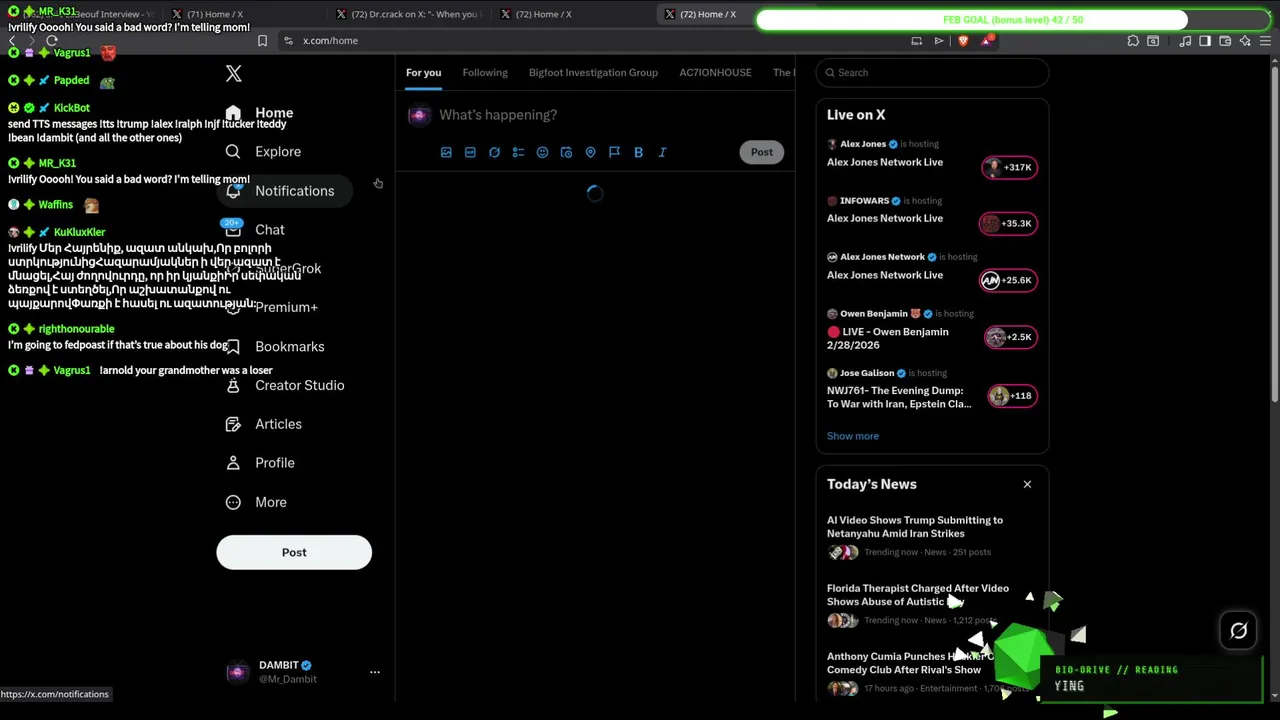
Task: Join the Alex Jones Network live +25.6K
Action: 1008,280
